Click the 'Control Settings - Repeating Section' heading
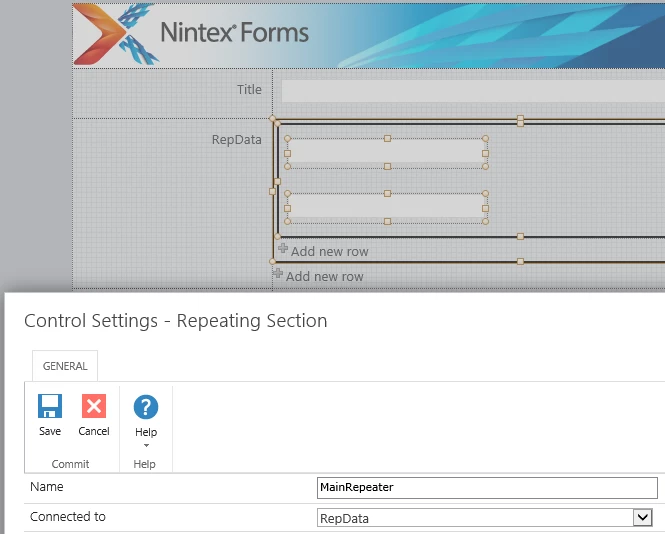665x534 pixels. coord(176,321)
